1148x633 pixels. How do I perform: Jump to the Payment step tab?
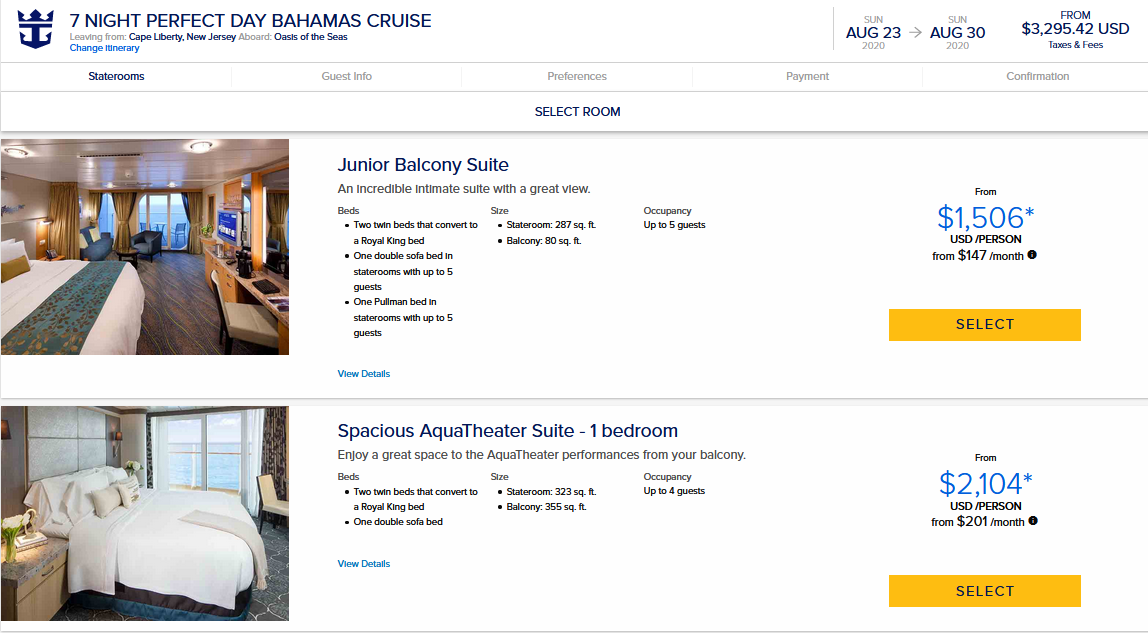[x=808, y=76]
